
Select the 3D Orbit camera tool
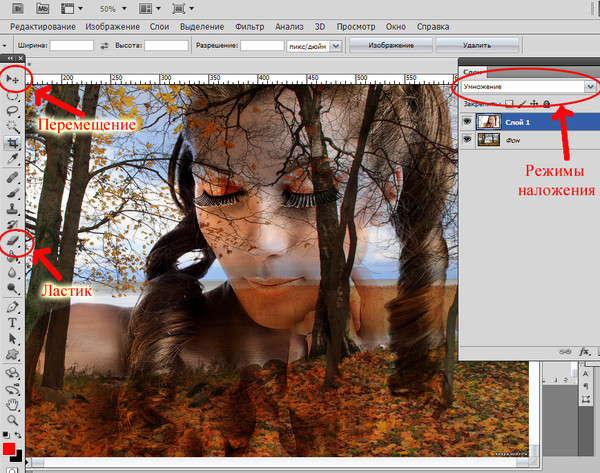12,389
